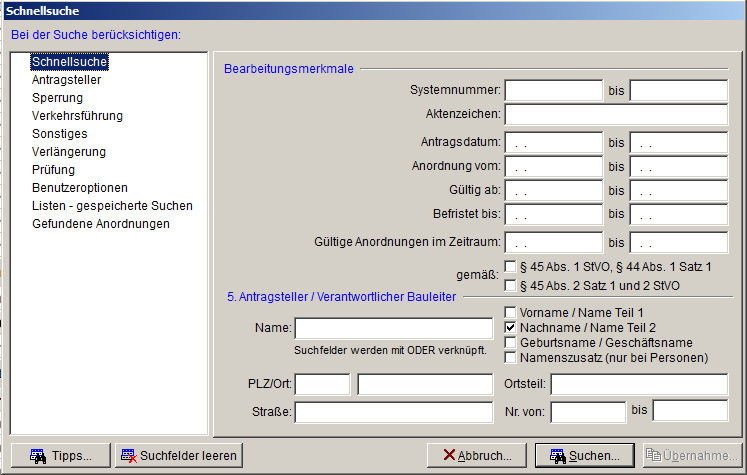Go to Verkehrsführung entry
Image resolution: width=747 pixels, height=475 pixels.
77,116
